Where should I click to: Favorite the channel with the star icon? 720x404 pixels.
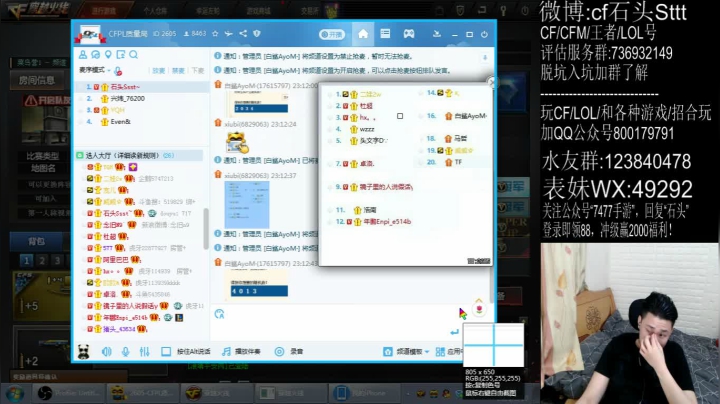[x=215, y=34]
